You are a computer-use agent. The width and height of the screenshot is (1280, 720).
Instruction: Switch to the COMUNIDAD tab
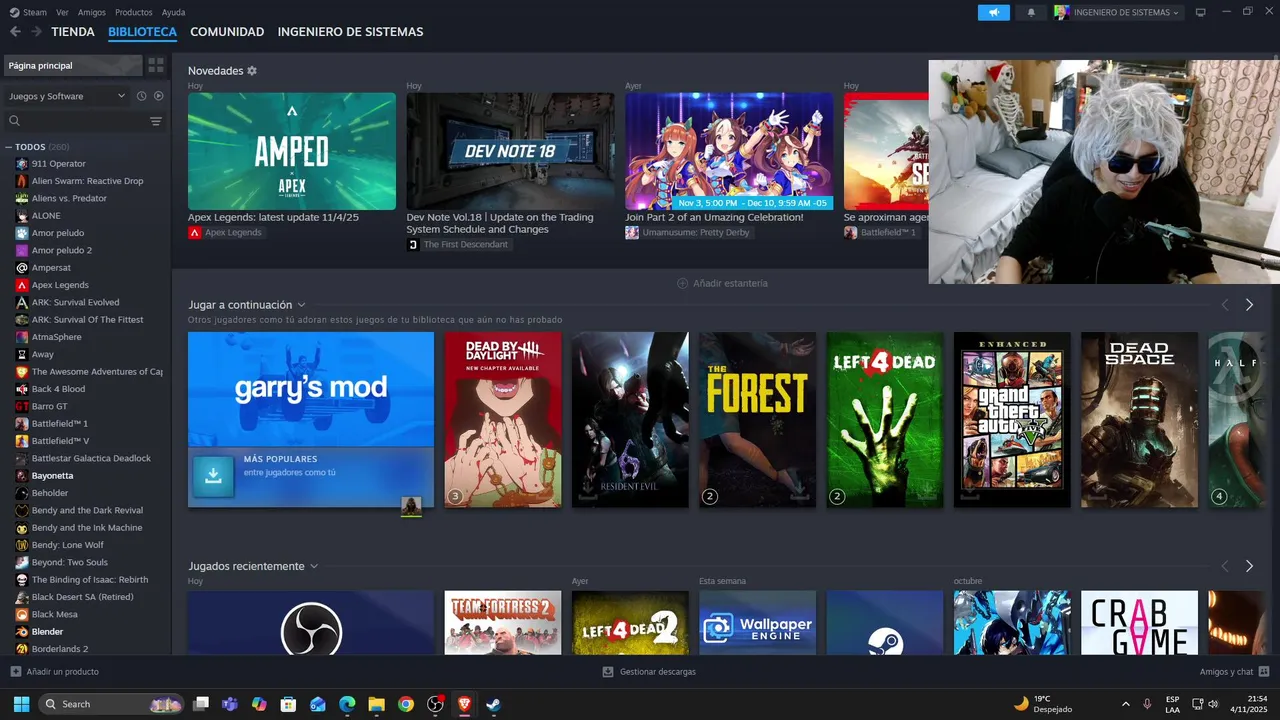pos(227,32)
